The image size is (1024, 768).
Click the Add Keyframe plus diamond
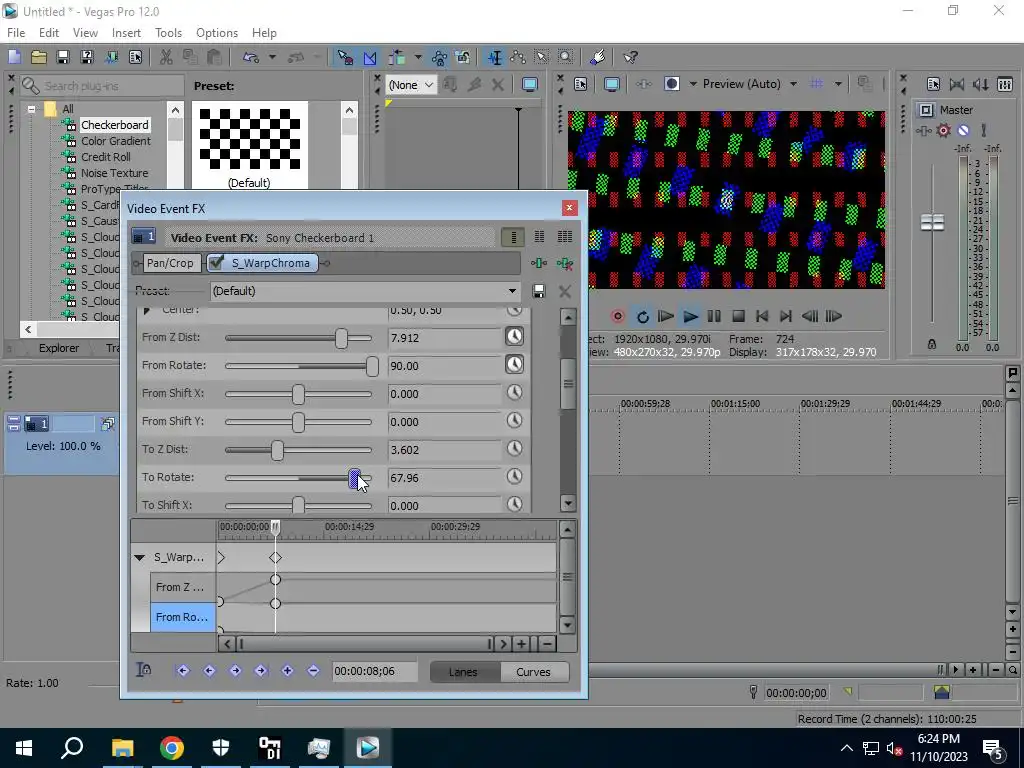click(287, 671)
